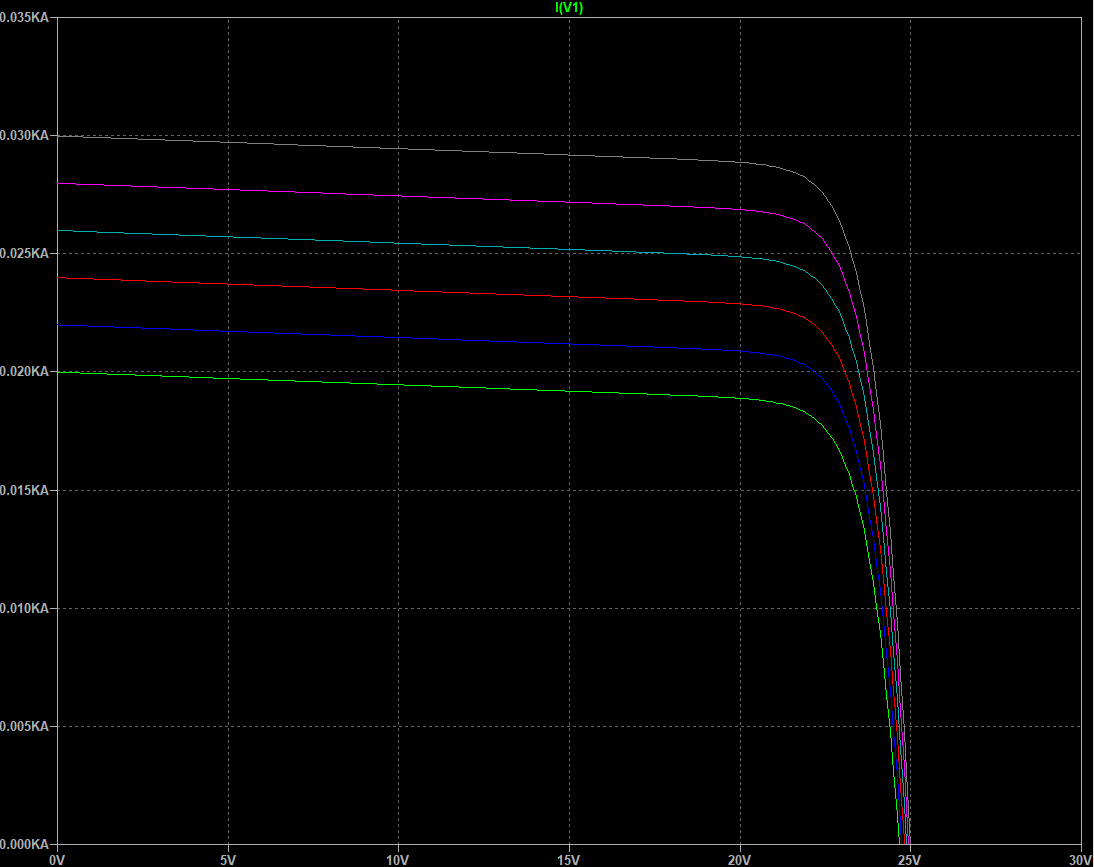Select the red trace at the 10V gridline
Image resolution: width=1094 pixels, height=867 pixels.
(399, 291)
